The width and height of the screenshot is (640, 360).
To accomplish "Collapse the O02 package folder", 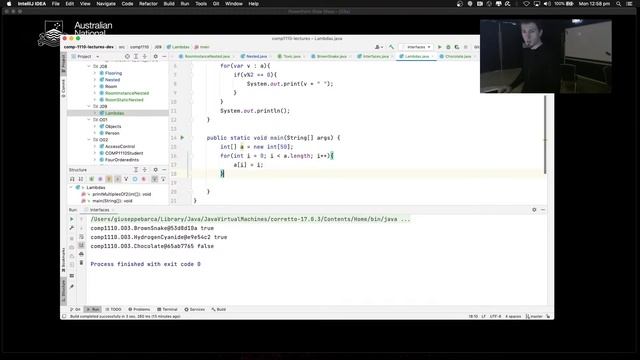I will [89, 140].
